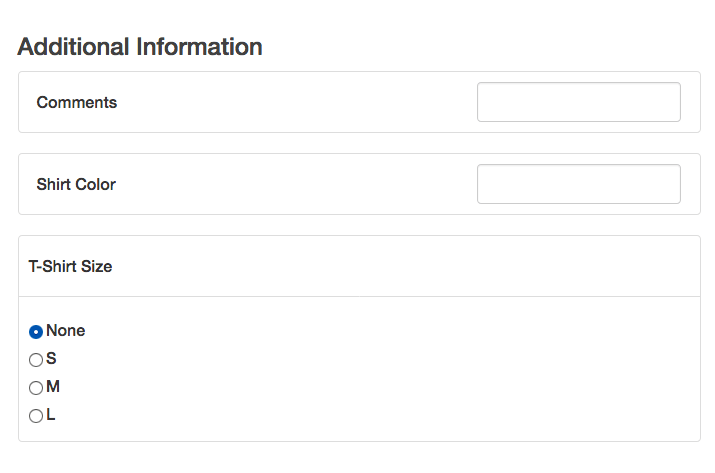Click the "None" option label text
This screenshot has height=473, width=715.
tap(66, 331)
